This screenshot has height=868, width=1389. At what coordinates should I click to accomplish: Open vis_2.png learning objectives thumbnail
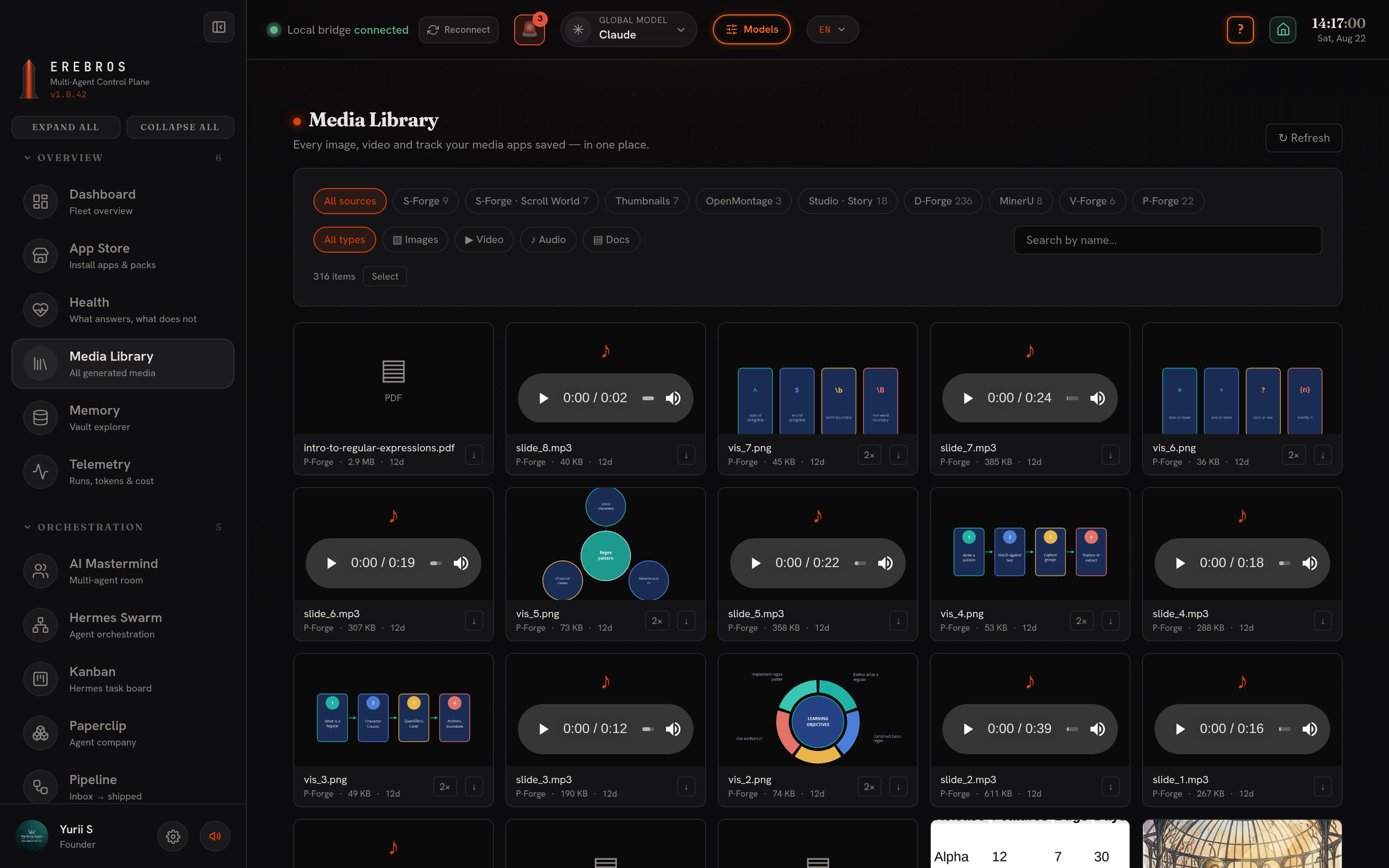coord(818,710)
